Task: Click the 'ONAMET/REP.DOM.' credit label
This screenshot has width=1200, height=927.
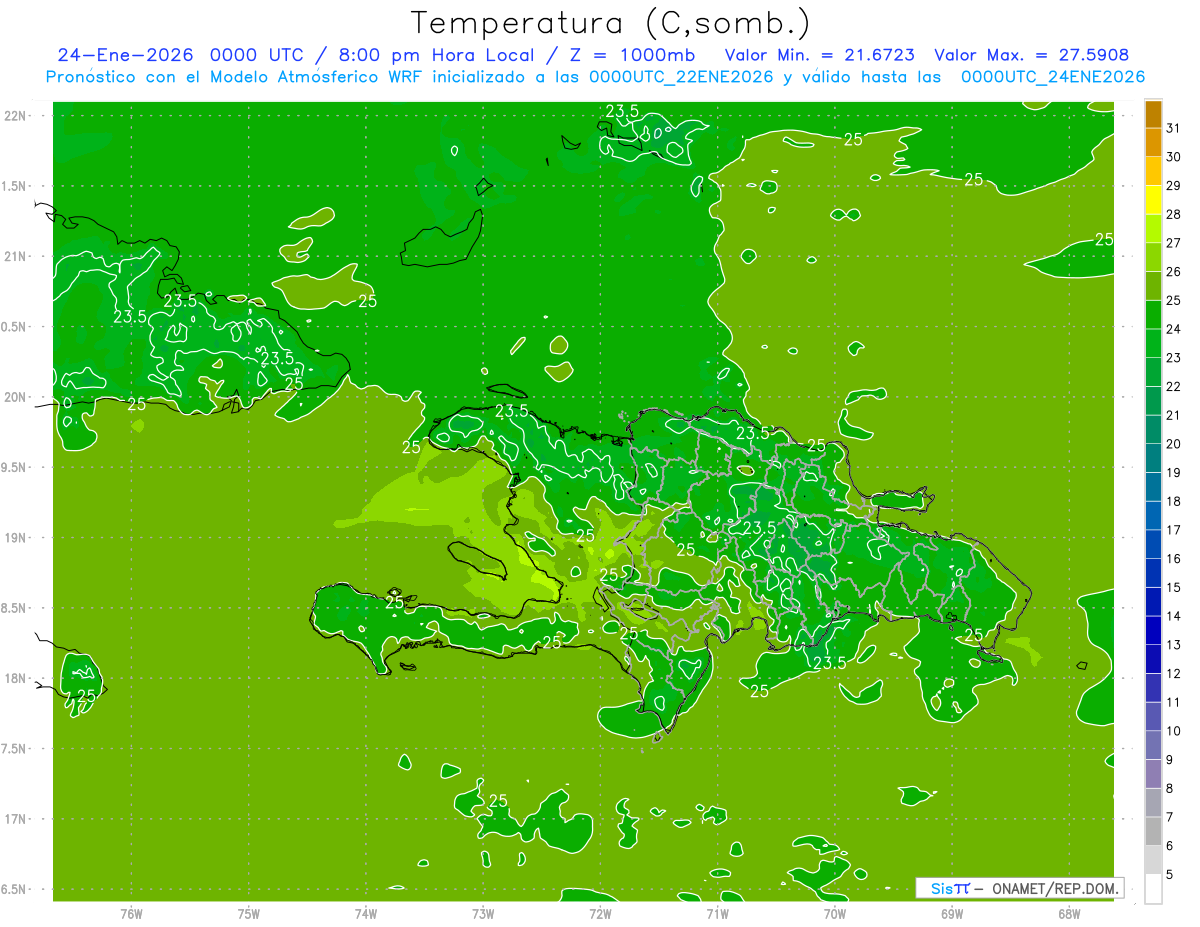Action: tap(1055, 888)
